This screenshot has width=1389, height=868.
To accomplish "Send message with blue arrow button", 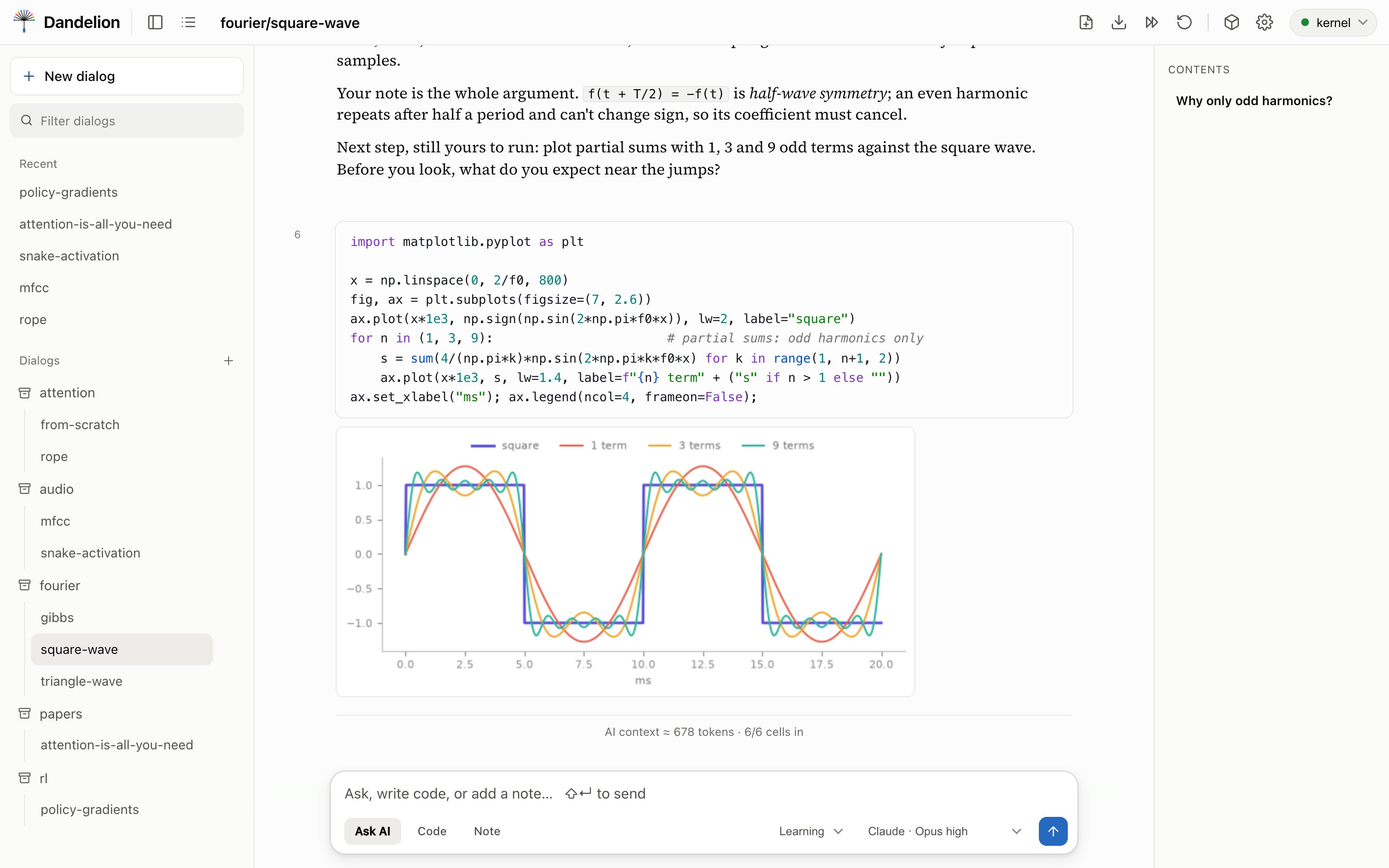I will [x=1053, y=831].
